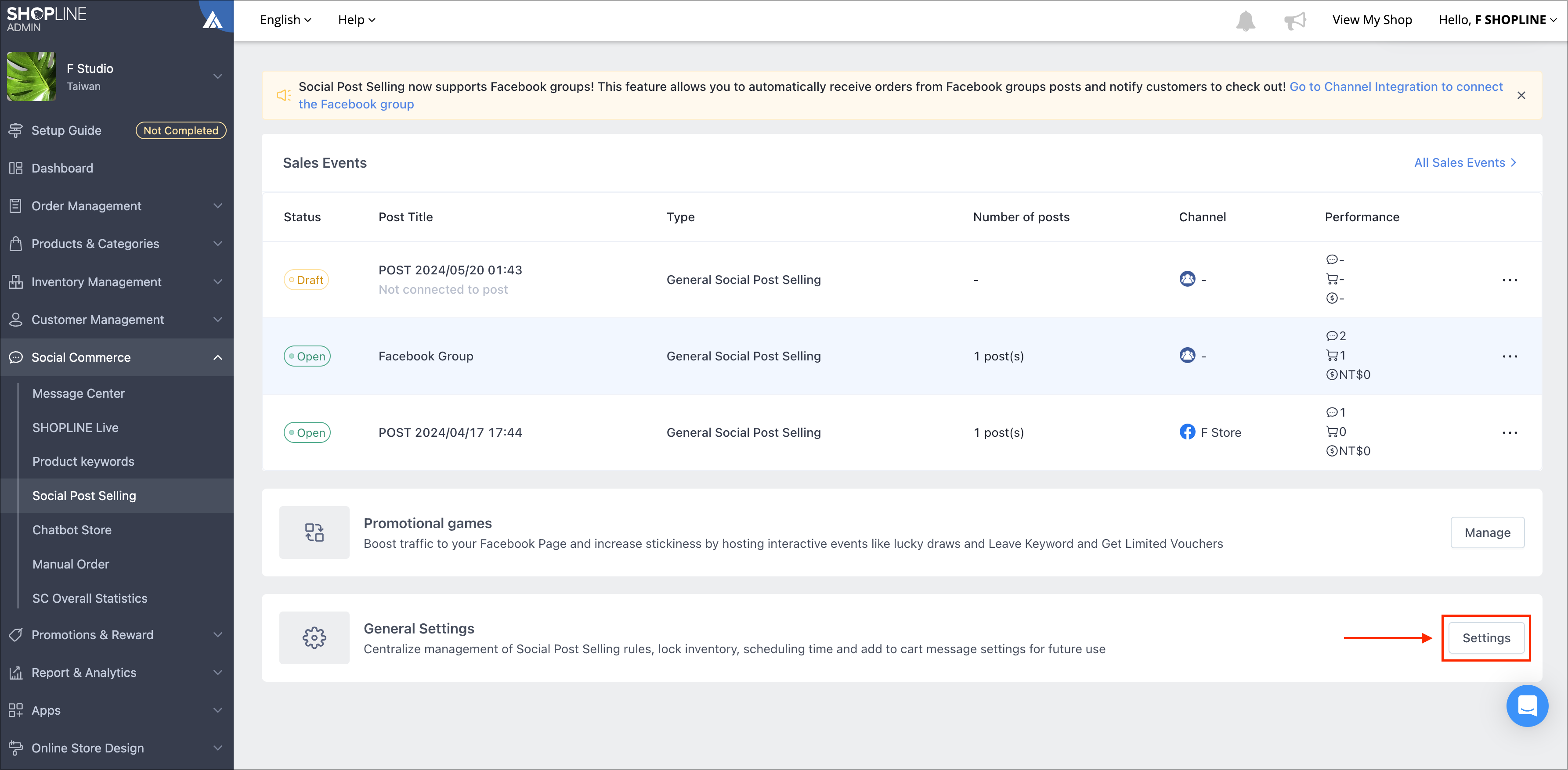The height and width of the screenshot is (770, 1568).
Task: Click the Customer Management person icon
Action: (x=16, y=319)
